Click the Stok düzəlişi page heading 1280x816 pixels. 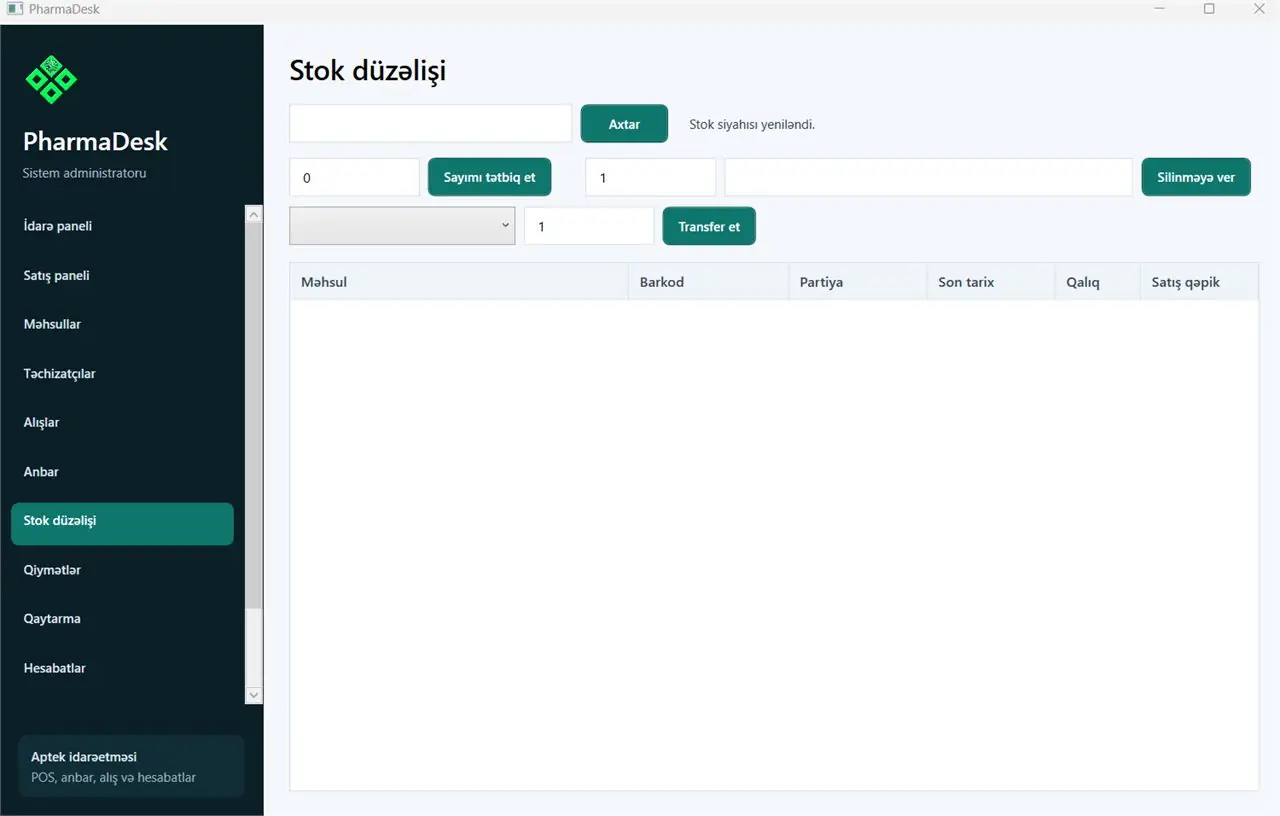(x=368, y=71)
